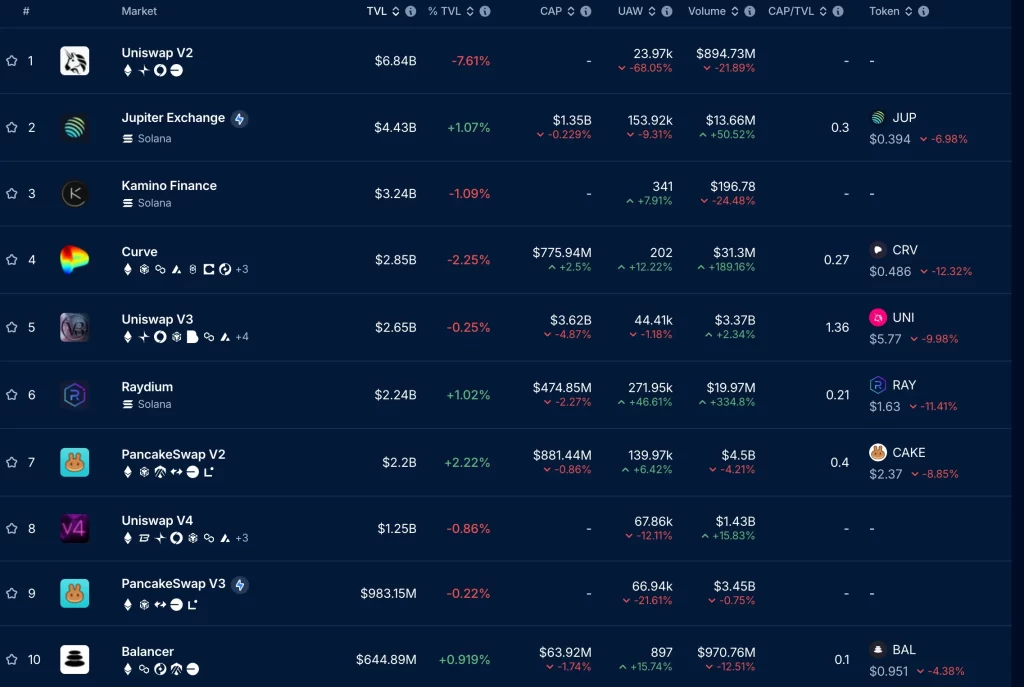The width and height of the screenshot is (1024, 687).
Task: Click the lightning badge beside Jupiter Exchange
Action: pyautogui.click(x=240, y=119)
